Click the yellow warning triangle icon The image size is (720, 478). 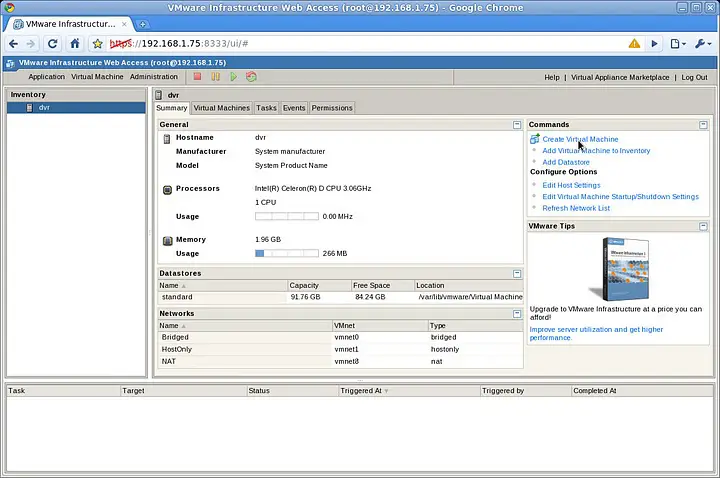coord(634,44)
